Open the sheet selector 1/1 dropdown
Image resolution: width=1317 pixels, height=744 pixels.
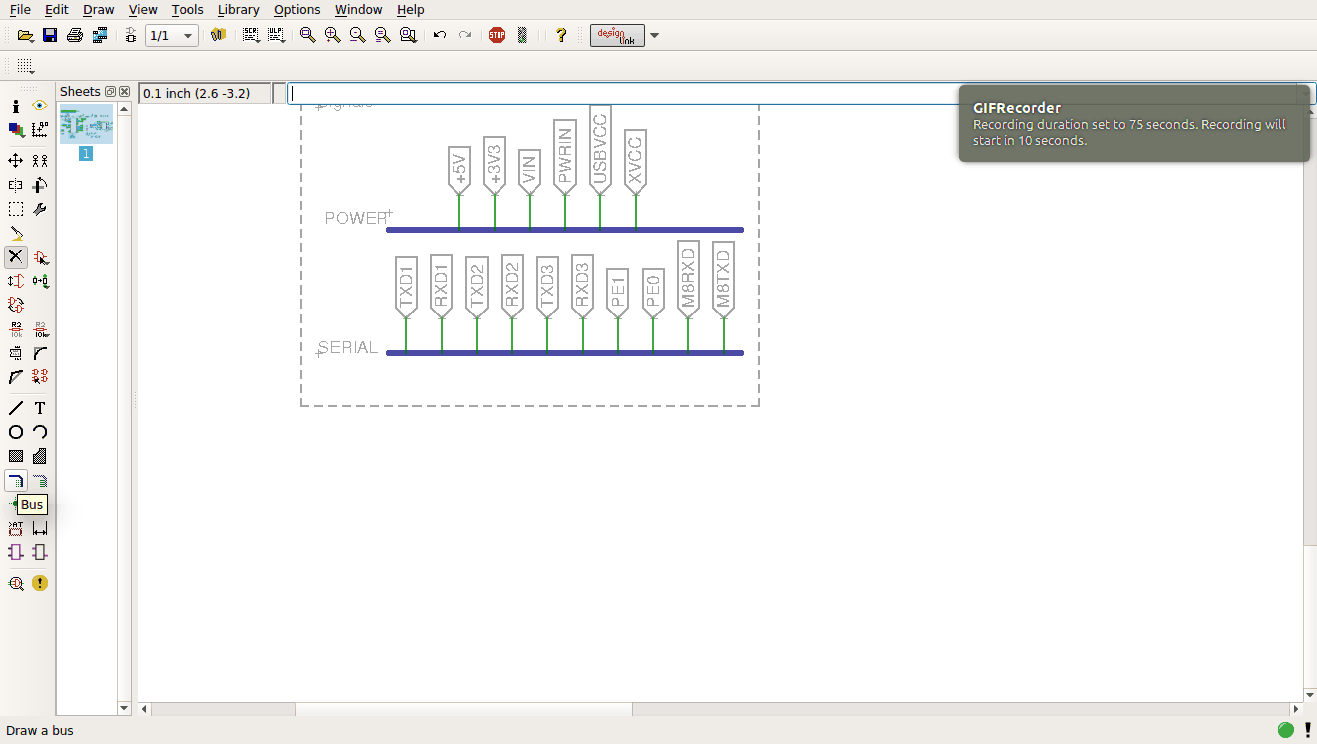click(170, 36)
